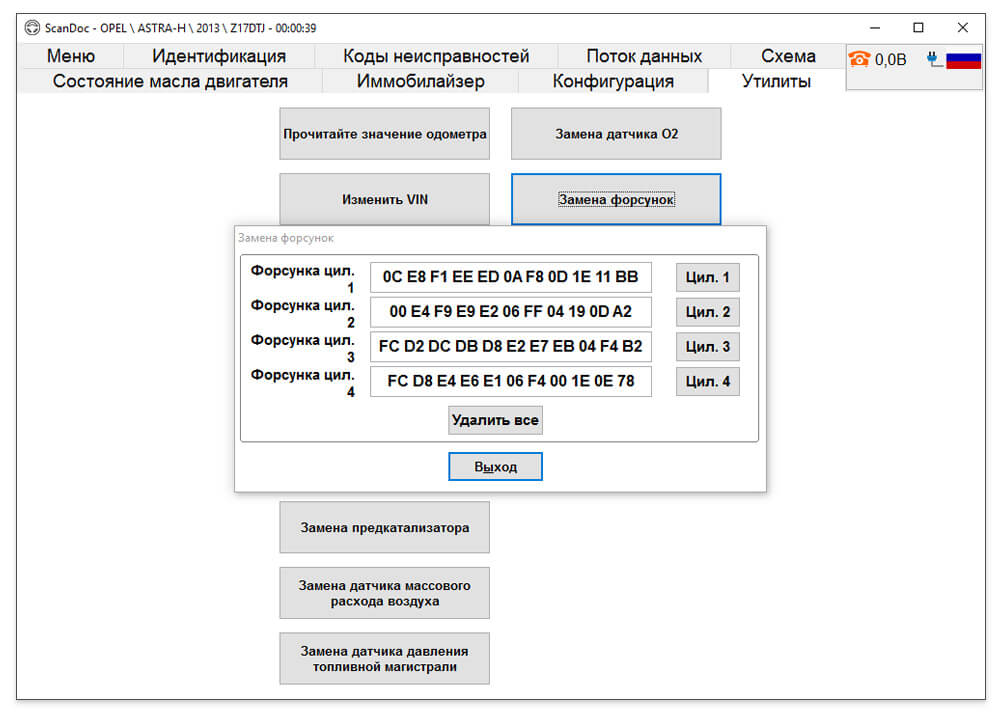Open the Меню tab
This screenshot has width=1000, height=715.
(71, 56)
